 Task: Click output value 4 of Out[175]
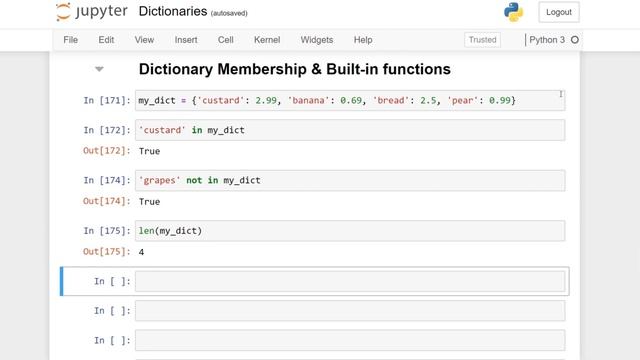click(x=141, y=252)
